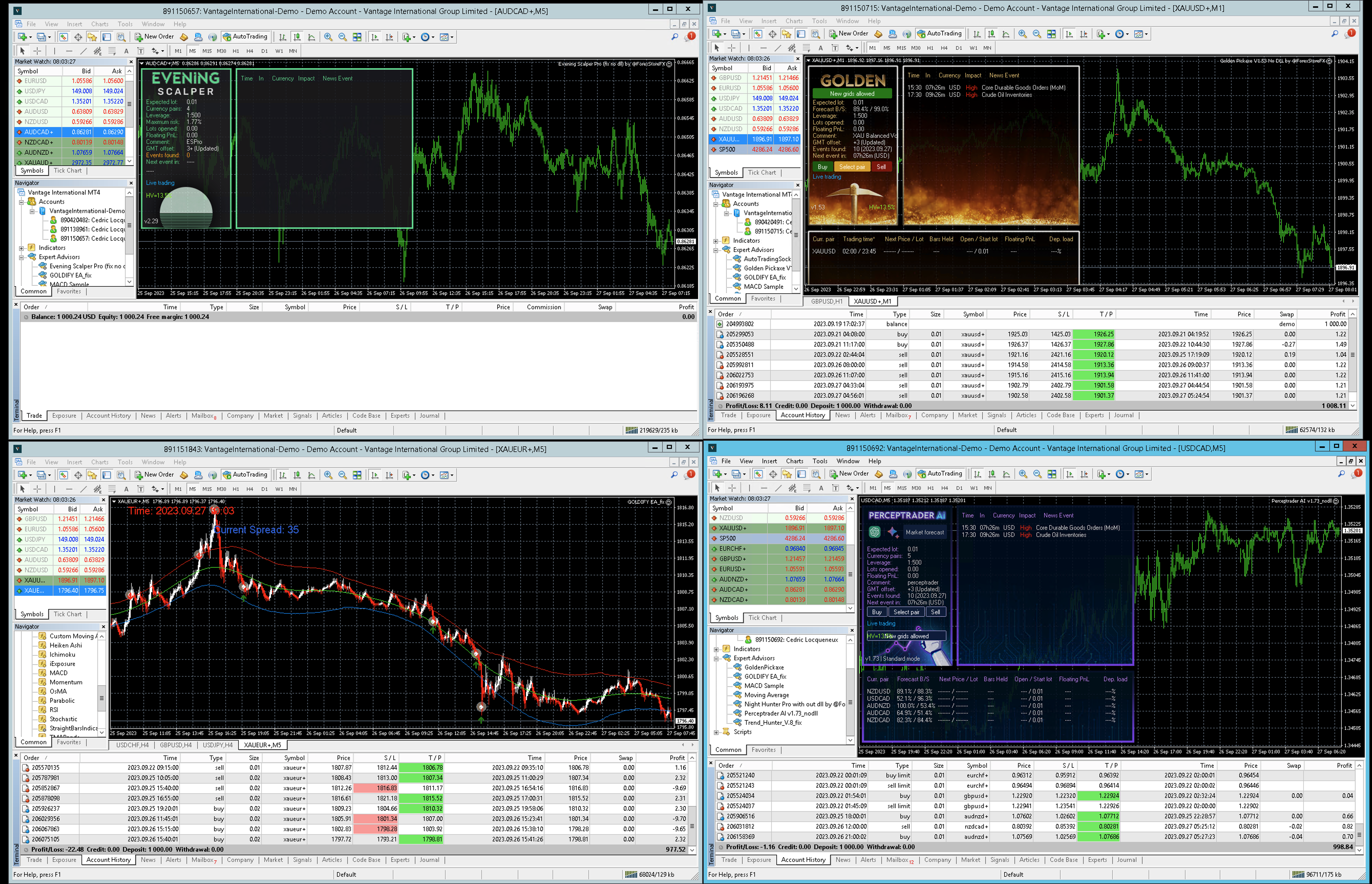This screenshot has height=884, width=1372.
Task: Select SP500 row in XAUUSD window Market Watch
Action: pyautogui.click(x=755, y=149)
